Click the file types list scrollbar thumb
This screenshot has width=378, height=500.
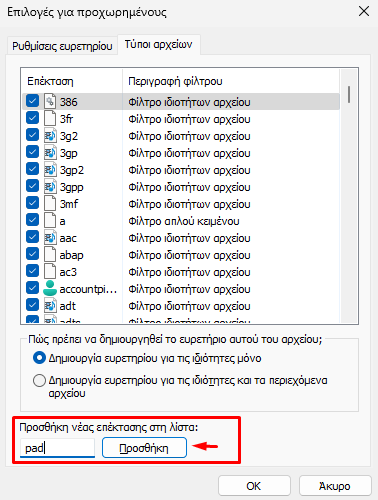click(x=349, y=94)
